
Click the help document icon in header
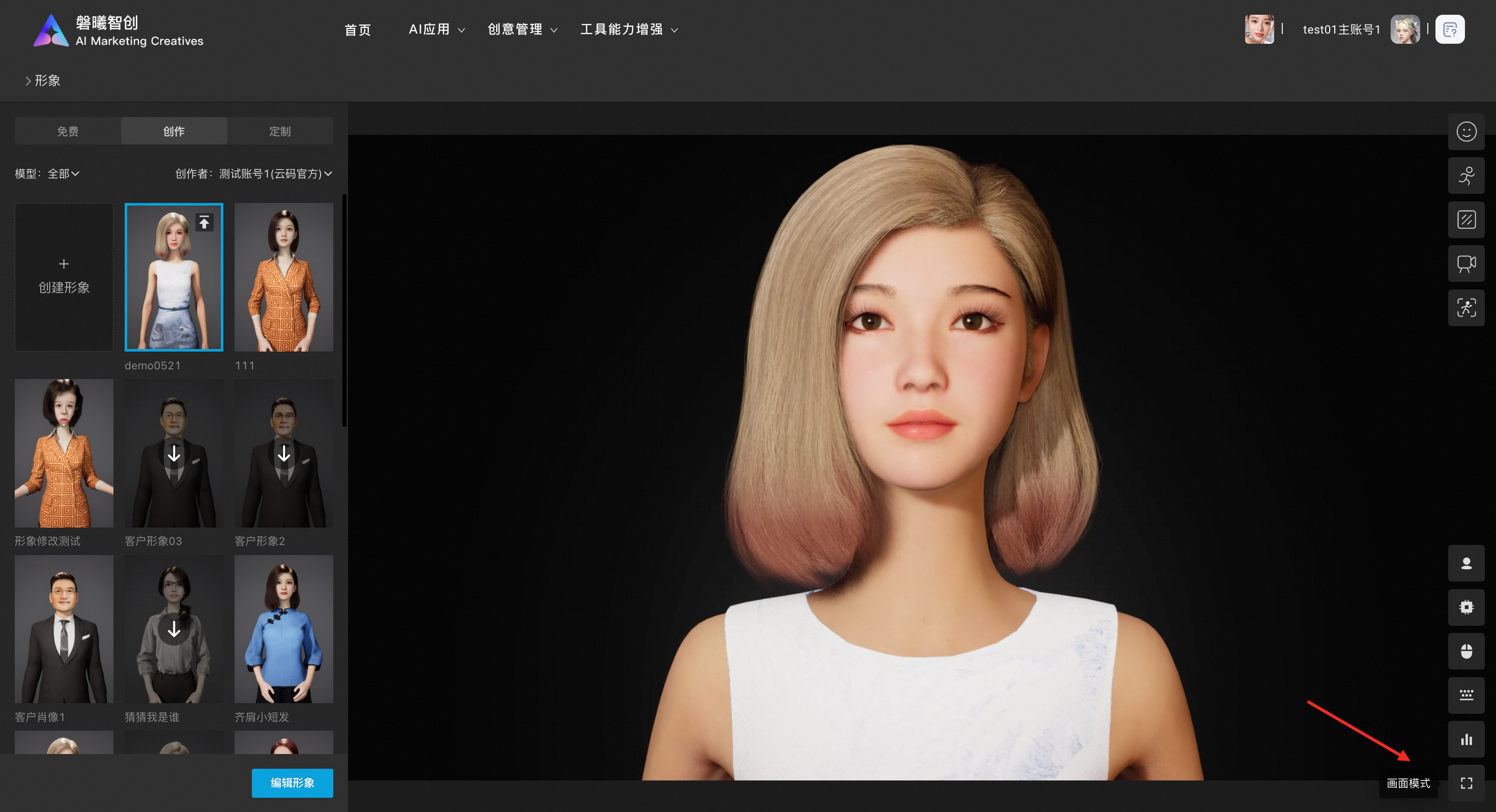pyautogui.click(x=1450, y=30)
